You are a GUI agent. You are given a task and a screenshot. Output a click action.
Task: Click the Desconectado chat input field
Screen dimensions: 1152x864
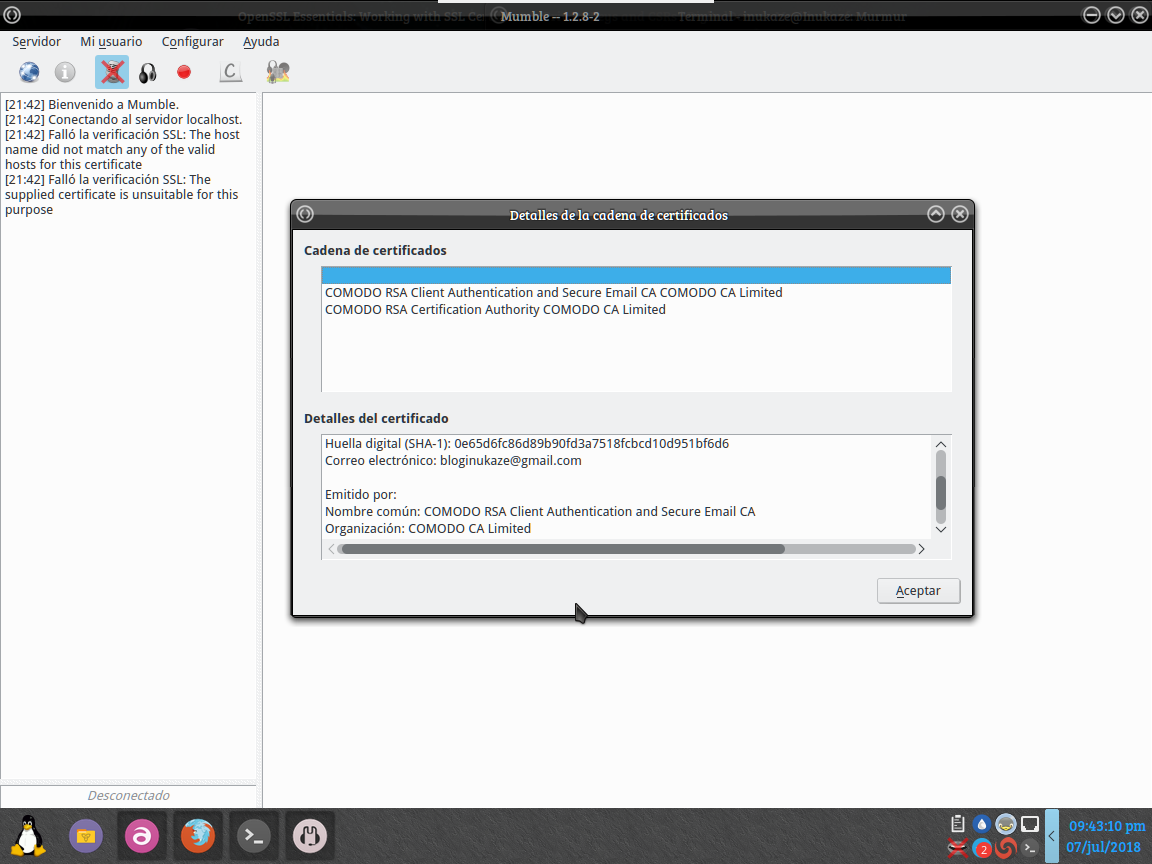(129, 796)
